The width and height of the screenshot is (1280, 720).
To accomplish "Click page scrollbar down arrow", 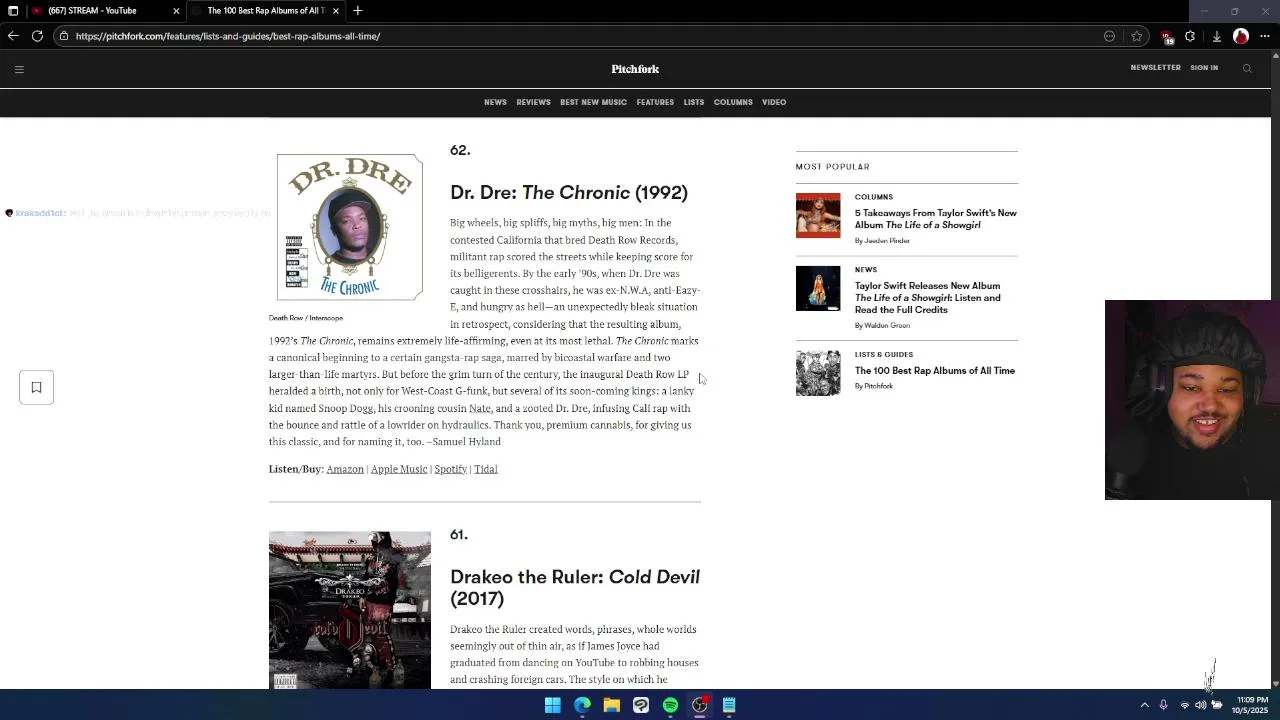I will [1274, 684].
